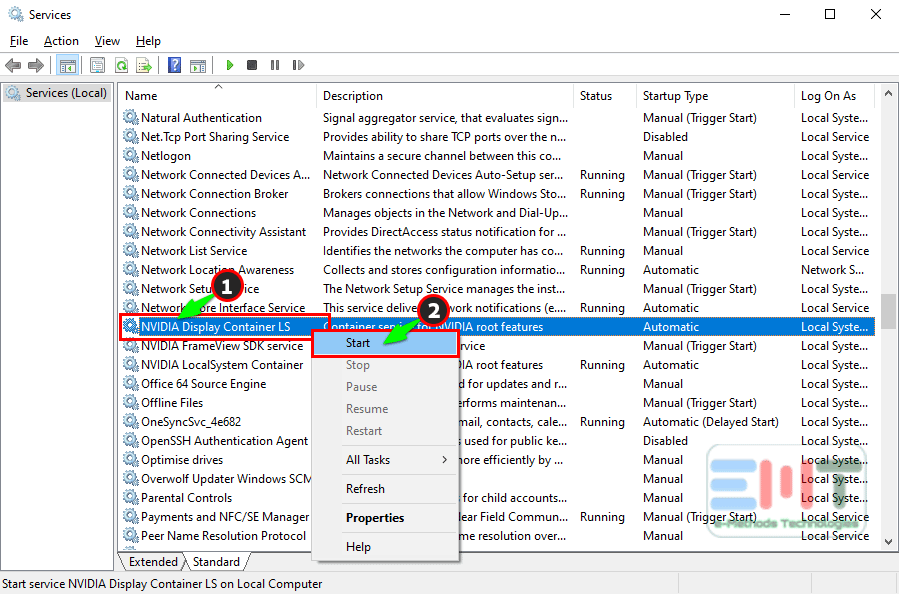
Task: Click the vertical scrollbar down arrow
Action: pos(887,541)
